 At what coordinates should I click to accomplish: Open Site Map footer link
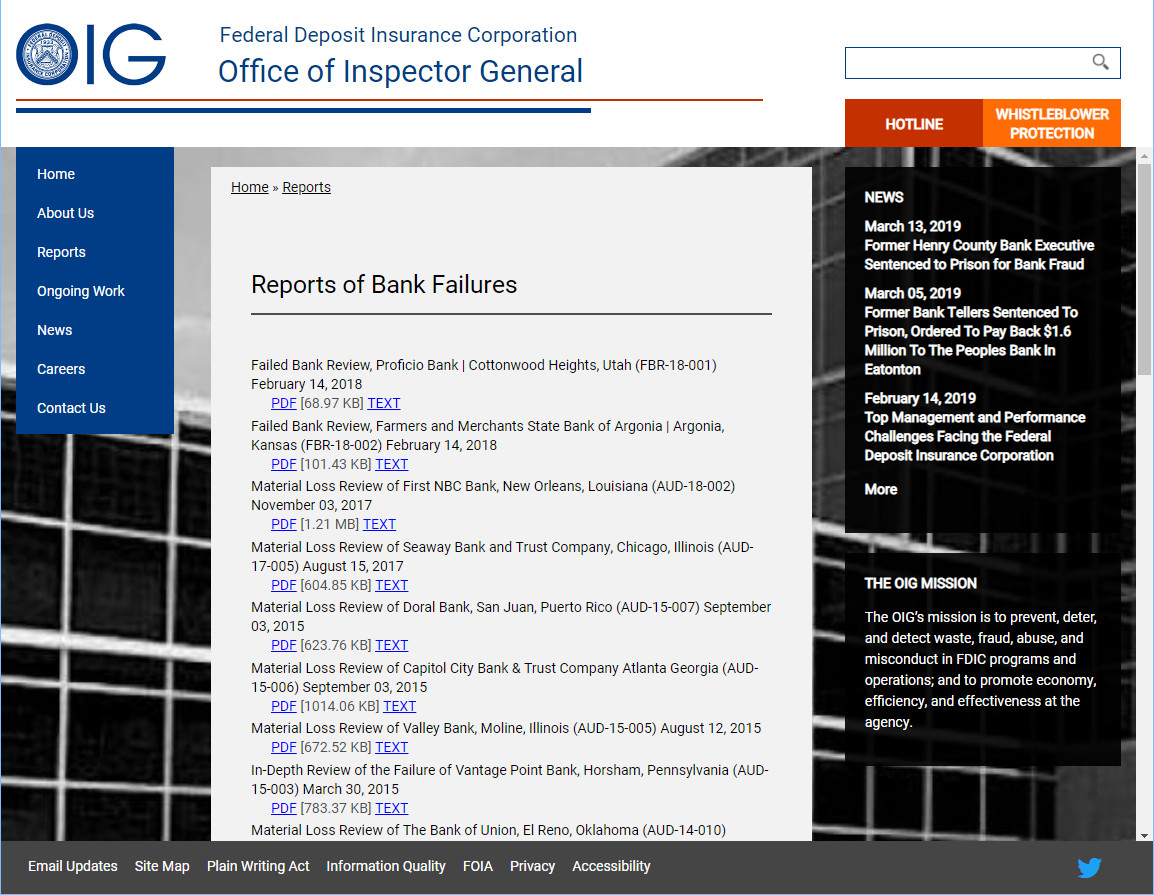[x=162, y=866]
